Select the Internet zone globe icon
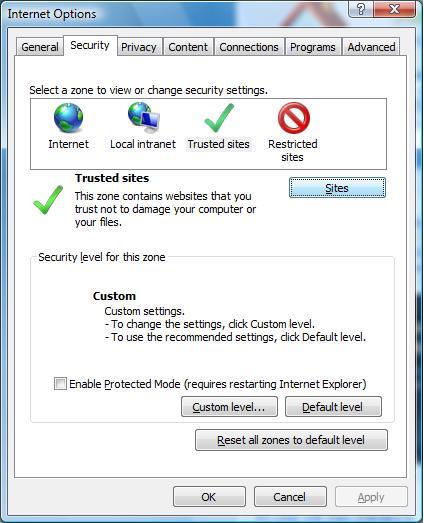Viewport: 424px width, 523px height. 68,118
